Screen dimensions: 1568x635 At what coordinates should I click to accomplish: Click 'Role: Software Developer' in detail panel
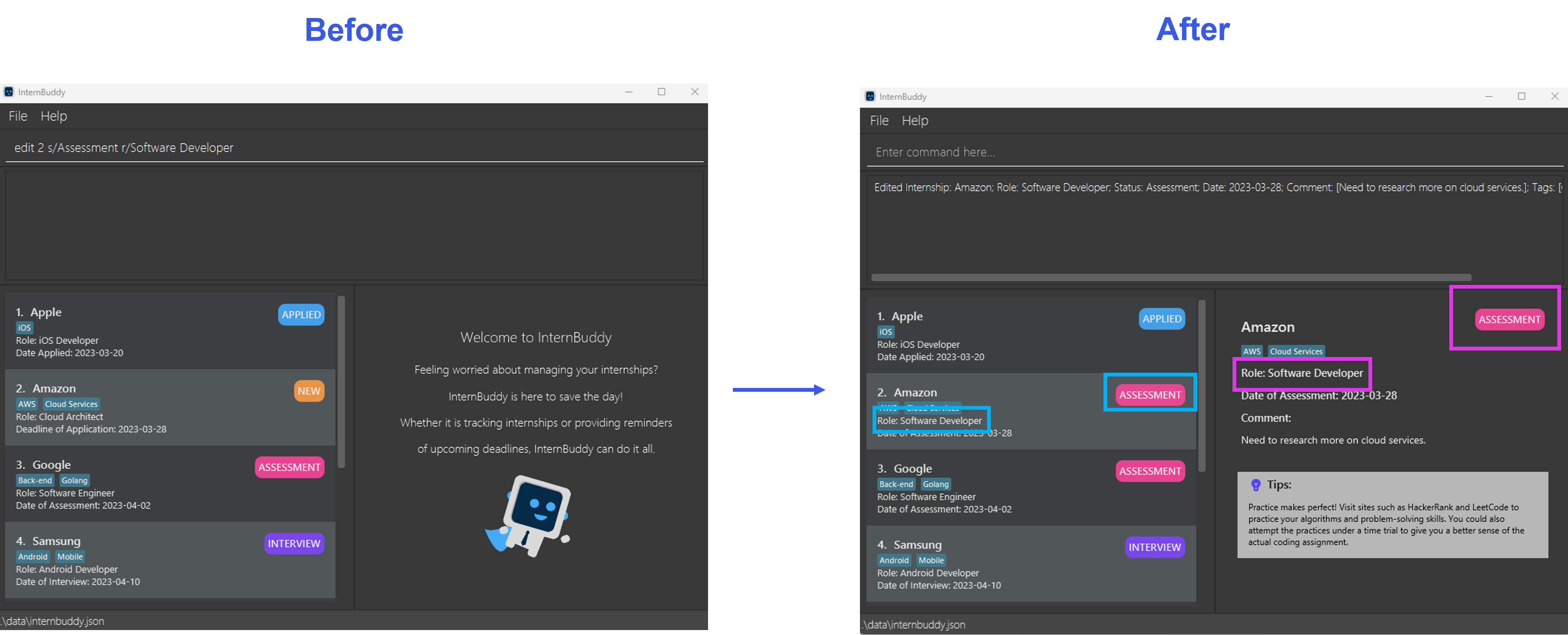(1302, 373)
